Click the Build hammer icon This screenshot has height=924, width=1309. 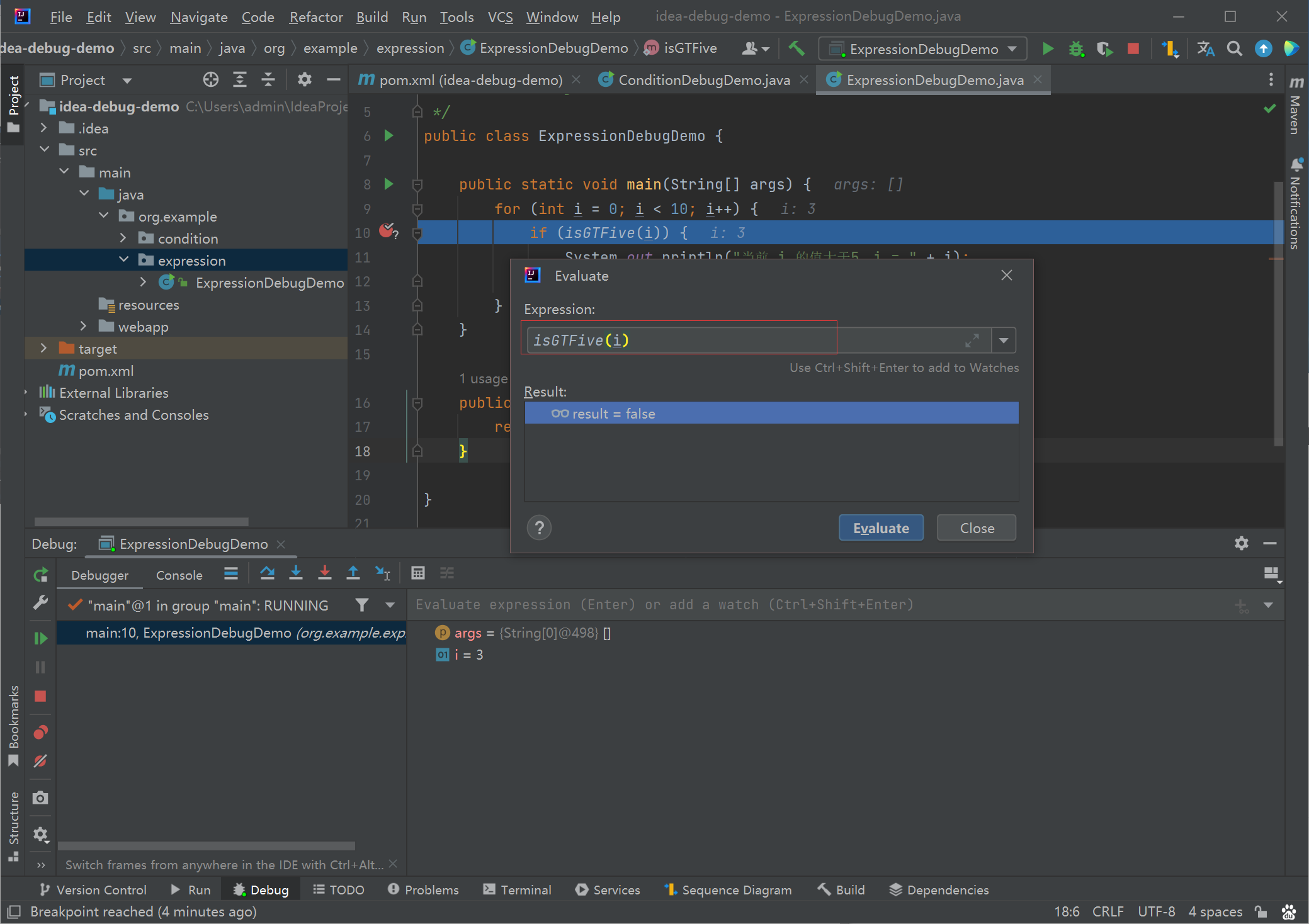coord(796,48)
